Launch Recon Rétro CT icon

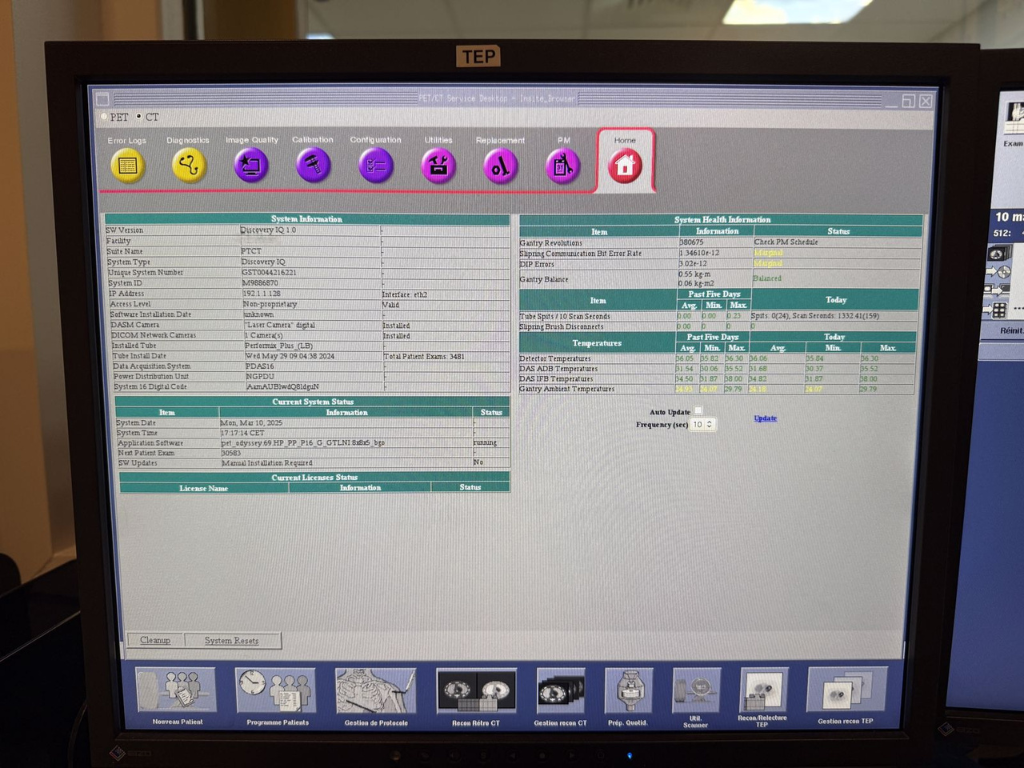tap(476, 691)
